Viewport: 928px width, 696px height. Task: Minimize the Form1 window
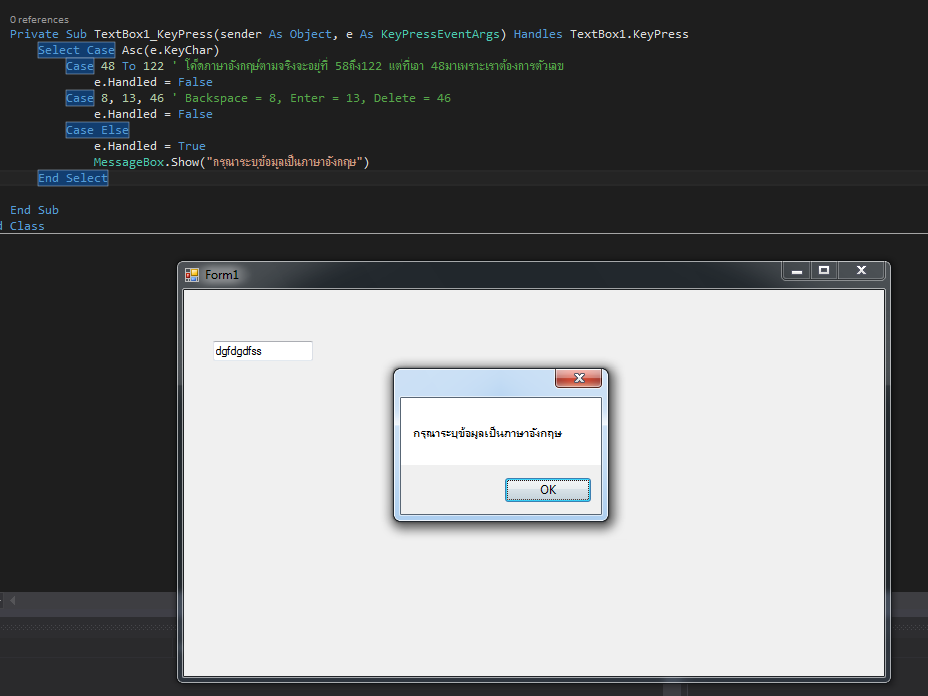click(797, 271)
